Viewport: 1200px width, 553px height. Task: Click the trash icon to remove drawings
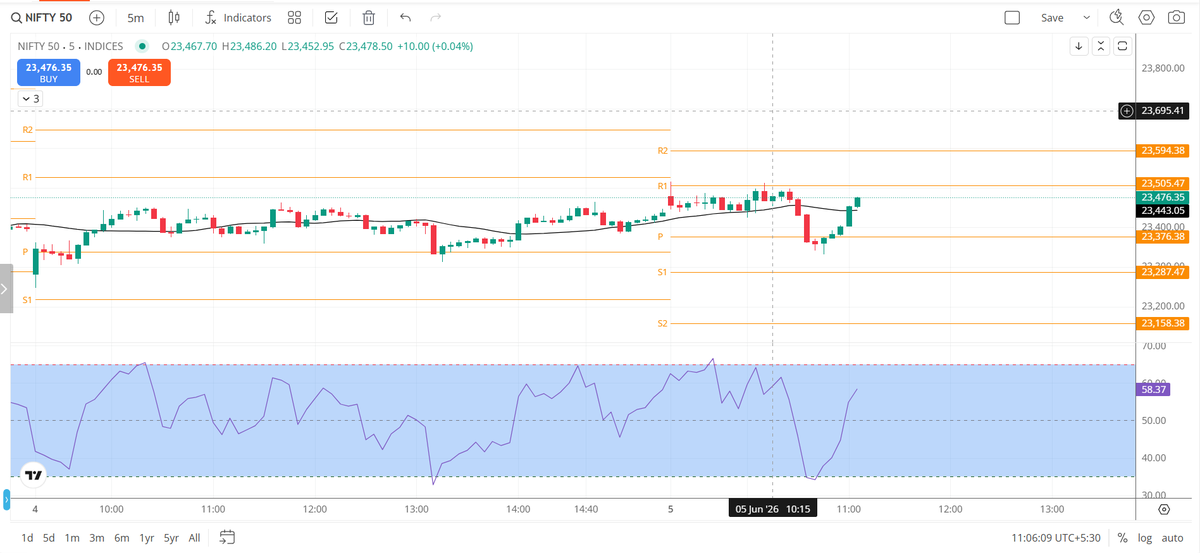[x=369, y=17]
